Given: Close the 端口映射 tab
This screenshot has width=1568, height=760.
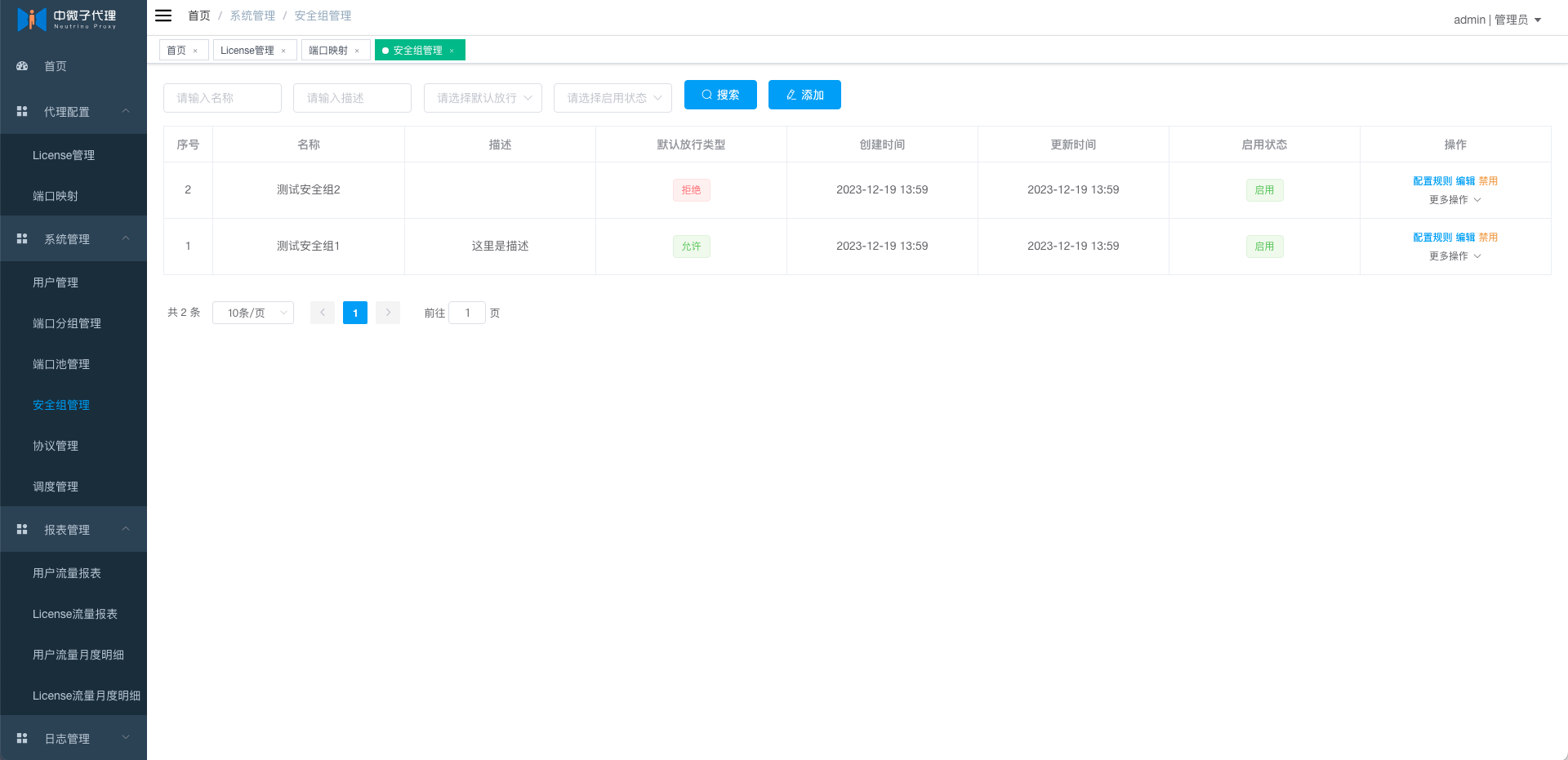Looking at the screenshot, I should [357, 51].
